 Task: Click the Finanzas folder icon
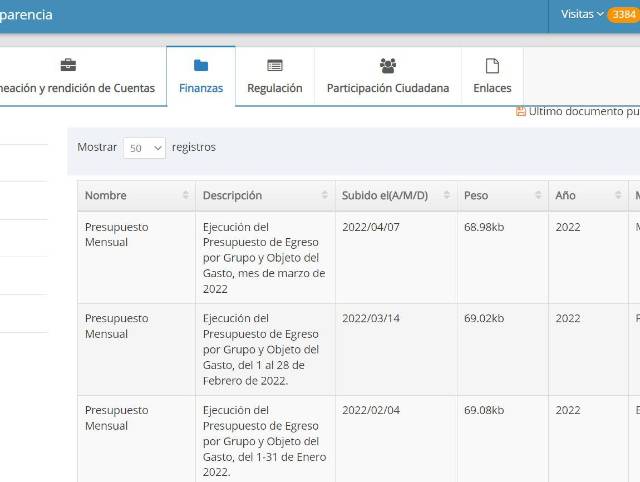pyautogui.click(x=201, y=66)
